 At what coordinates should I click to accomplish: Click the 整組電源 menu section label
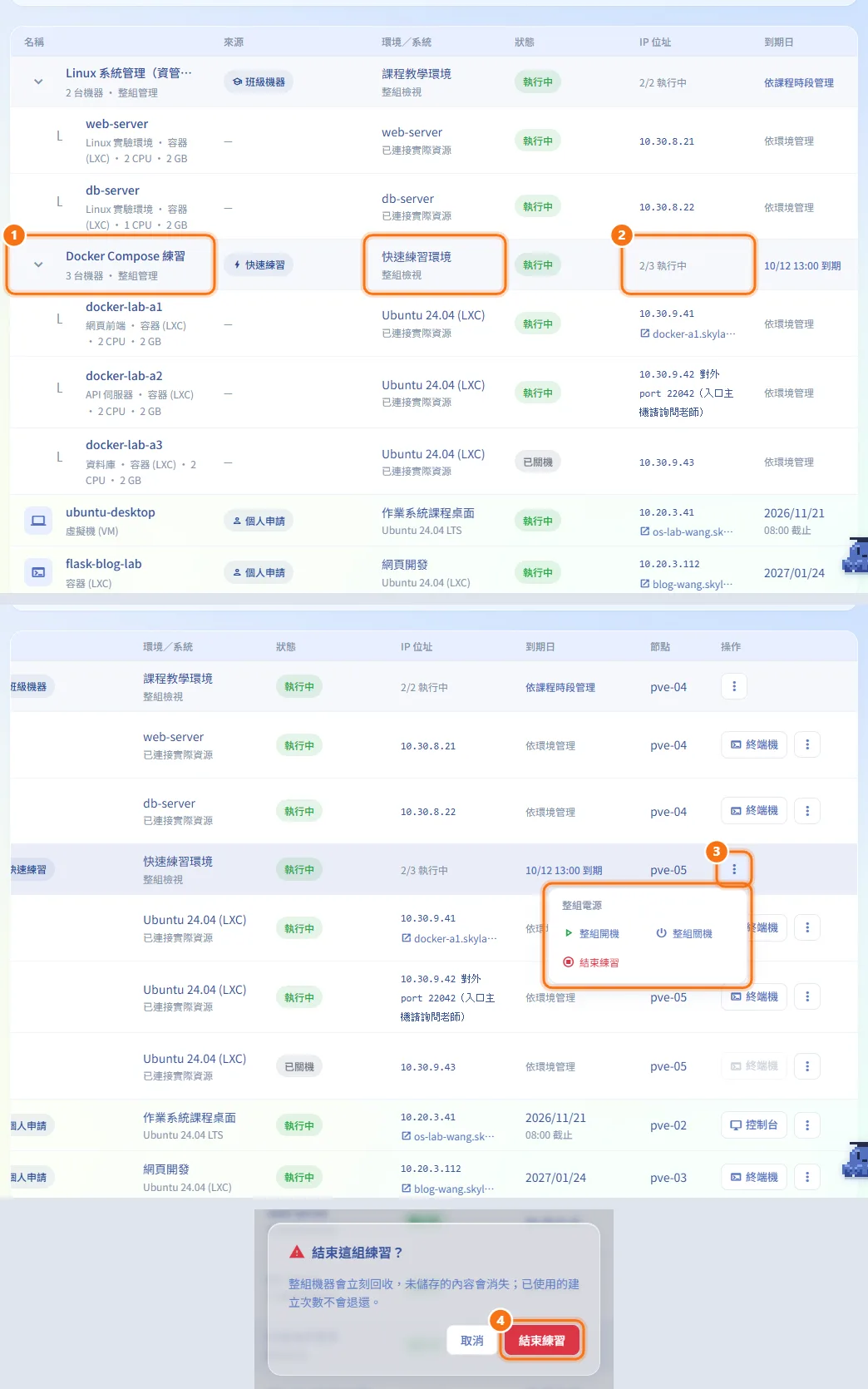582,905
